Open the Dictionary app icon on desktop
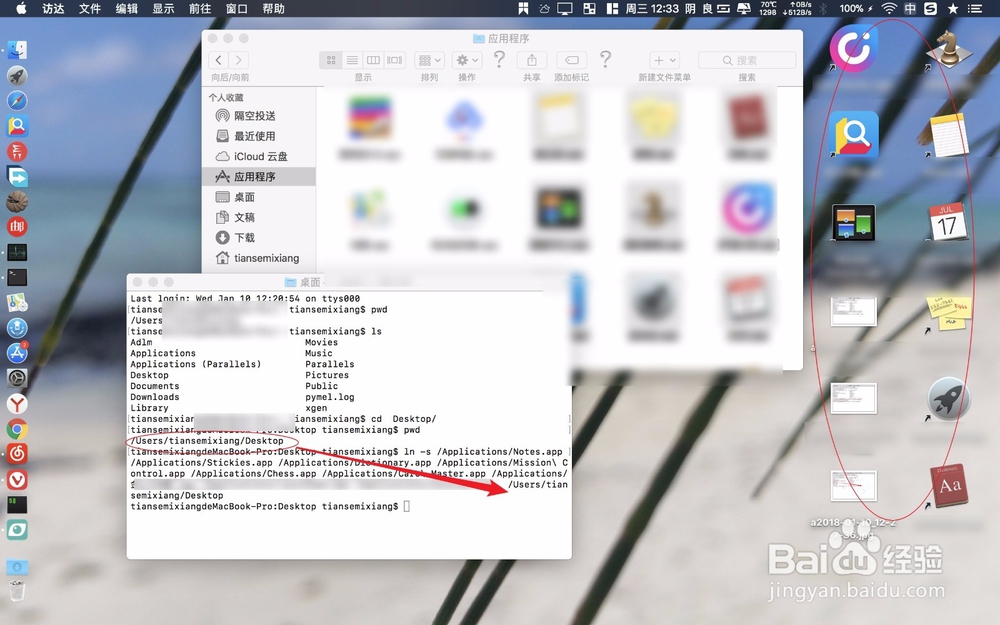This screenshot has width=1000, height=625. click(948, 487)
